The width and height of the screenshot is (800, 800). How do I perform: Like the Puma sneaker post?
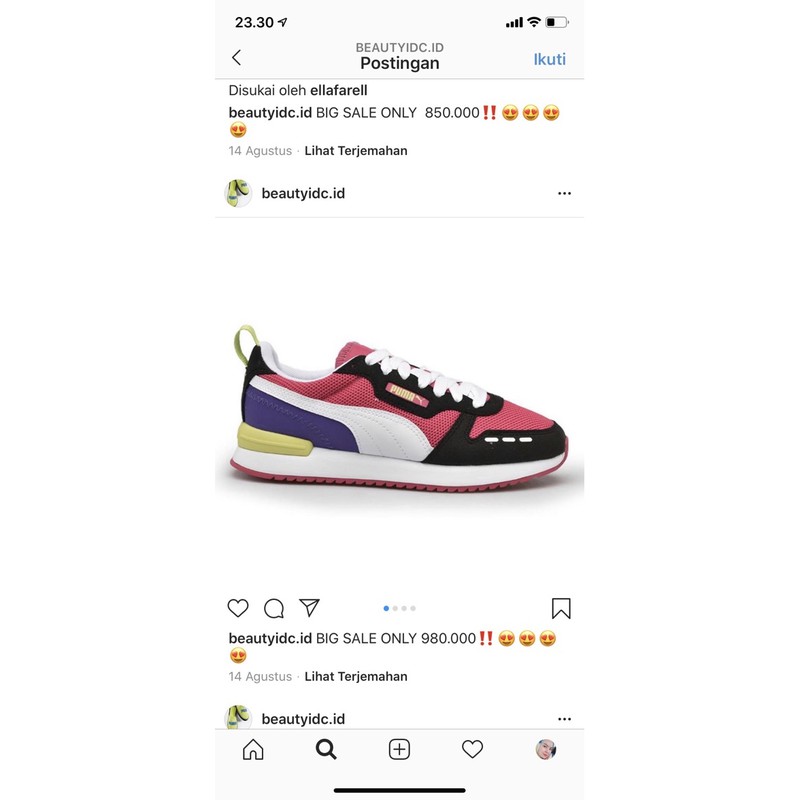(238, 608)
